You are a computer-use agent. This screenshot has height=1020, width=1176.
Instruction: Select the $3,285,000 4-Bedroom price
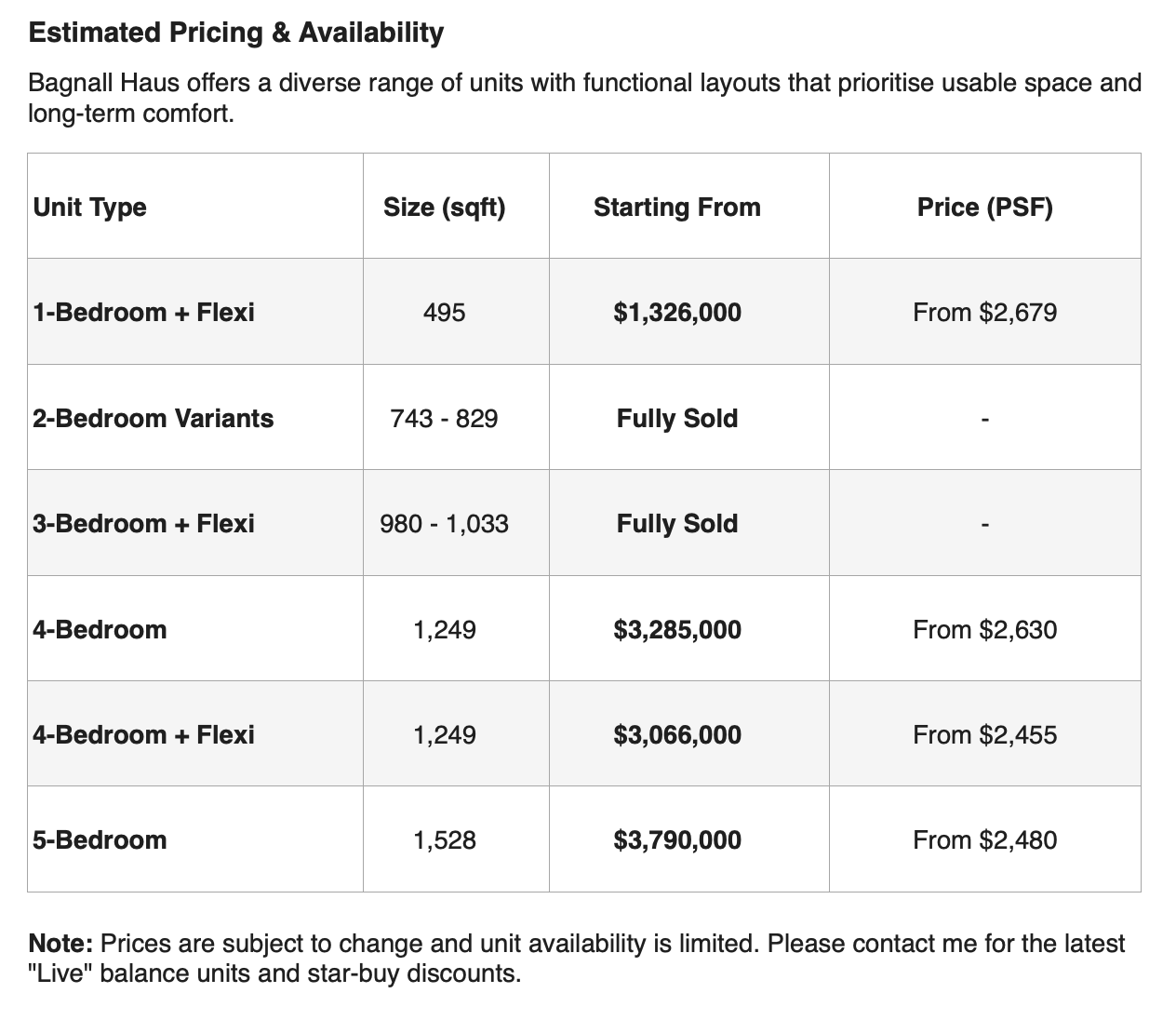tap(677, 629)
